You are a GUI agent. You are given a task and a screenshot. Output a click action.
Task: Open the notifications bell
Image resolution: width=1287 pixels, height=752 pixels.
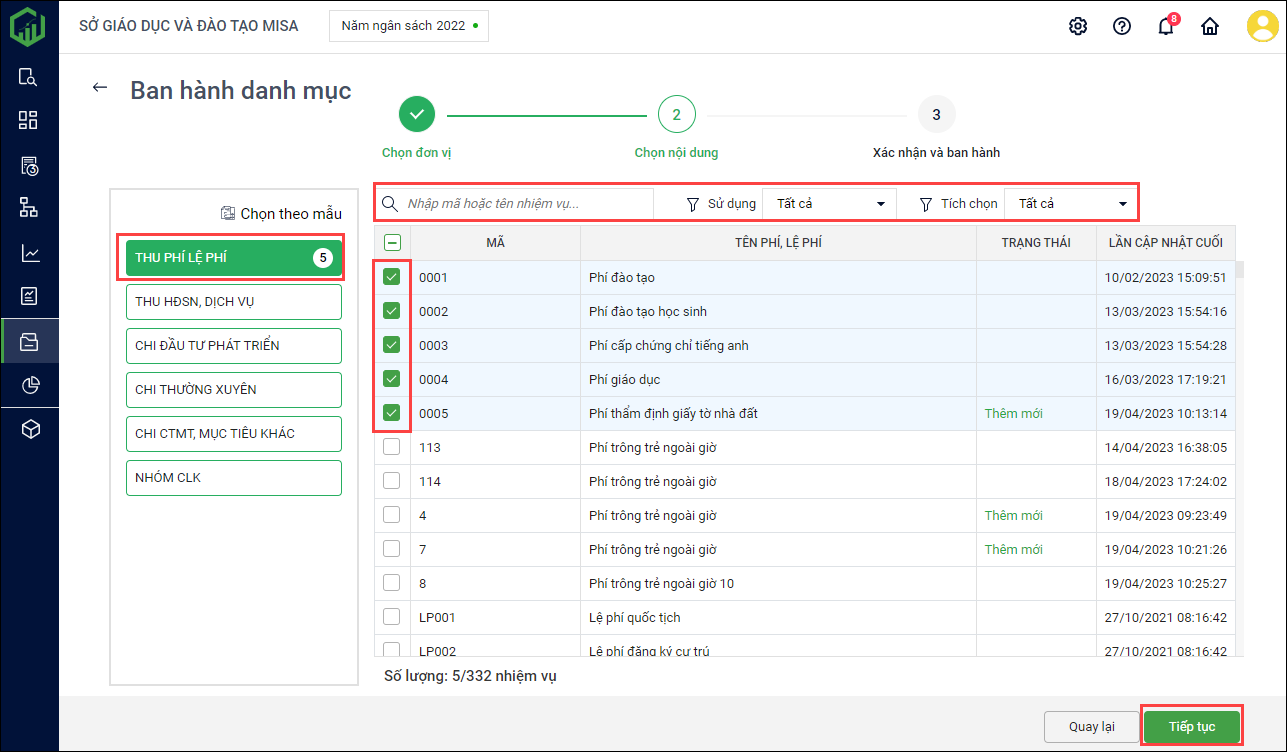point(1166,26)
